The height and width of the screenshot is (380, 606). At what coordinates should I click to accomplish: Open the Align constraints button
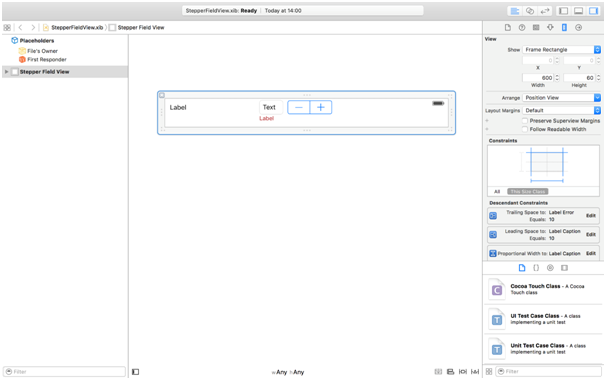(450, 372)
